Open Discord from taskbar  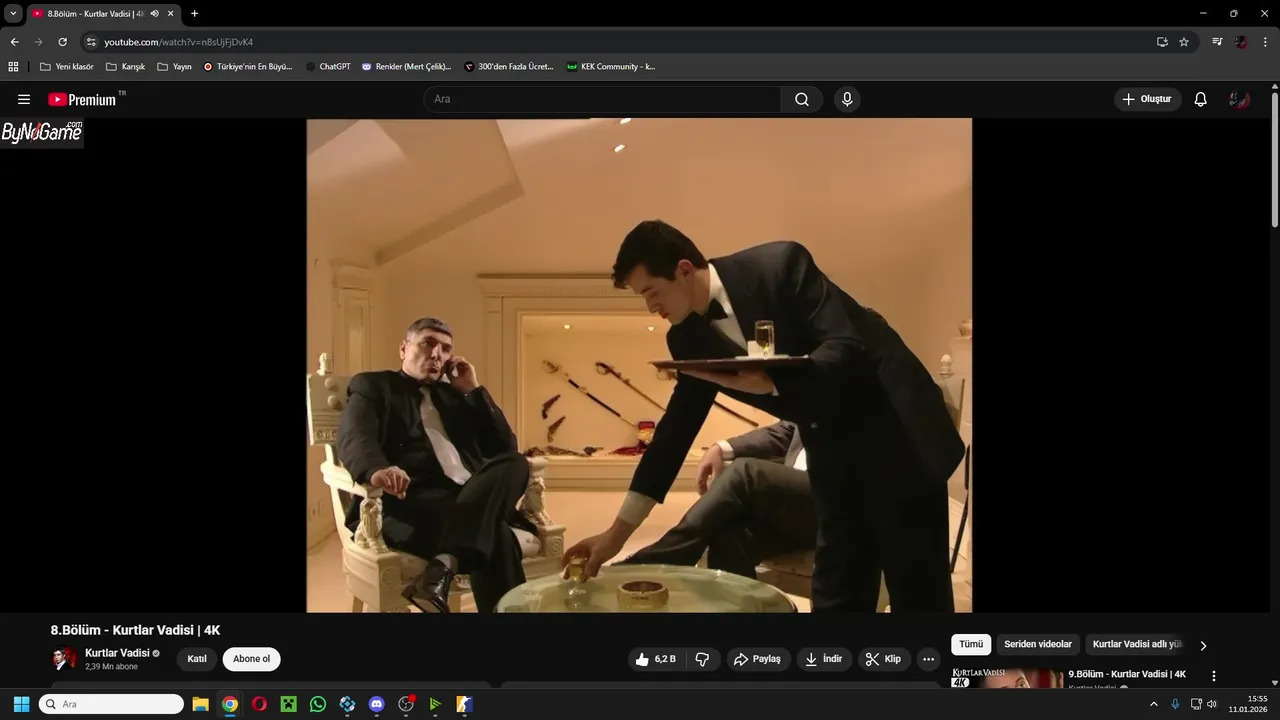click(x=376, y=704)
